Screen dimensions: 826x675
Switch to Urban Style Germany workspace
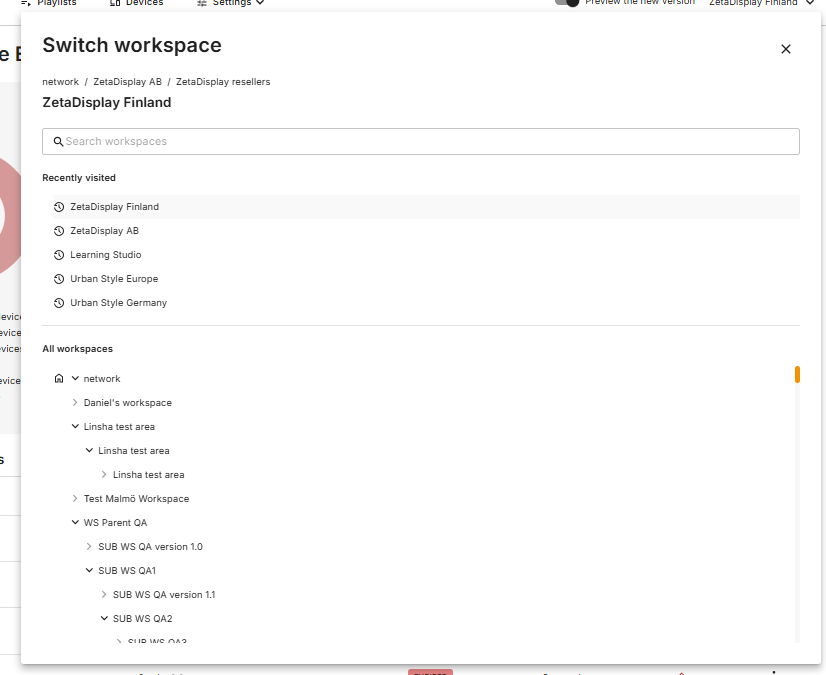(x=426, y=303)
